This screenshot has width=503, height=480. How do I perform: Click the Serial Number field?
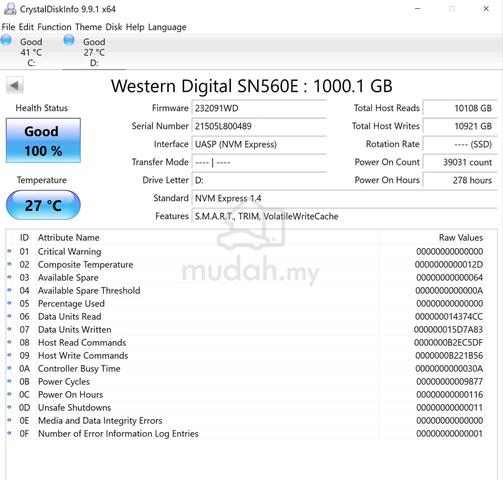259,126
